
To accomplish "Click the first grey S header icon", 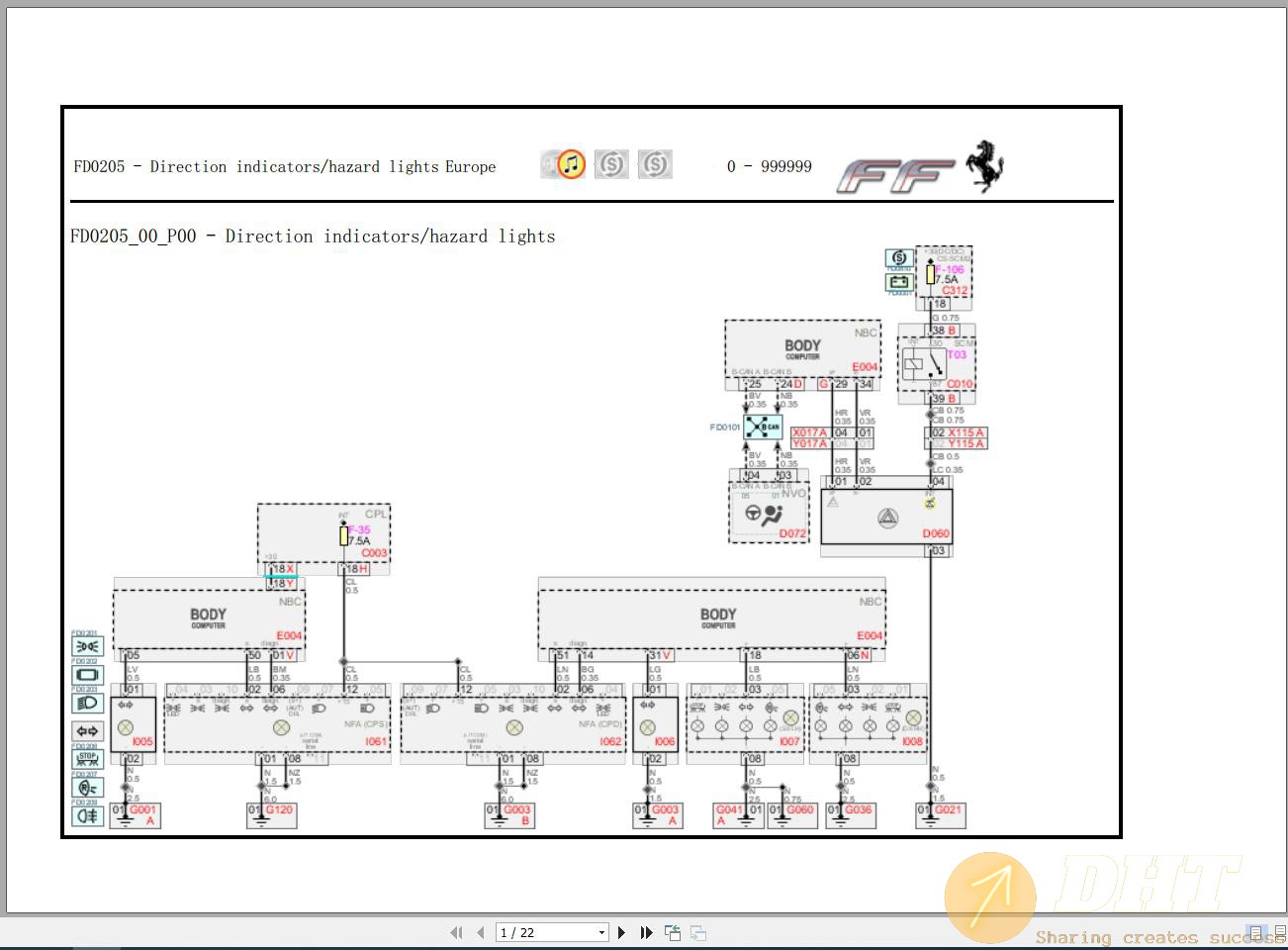I will pyautogui.click(x=612, y=164).
